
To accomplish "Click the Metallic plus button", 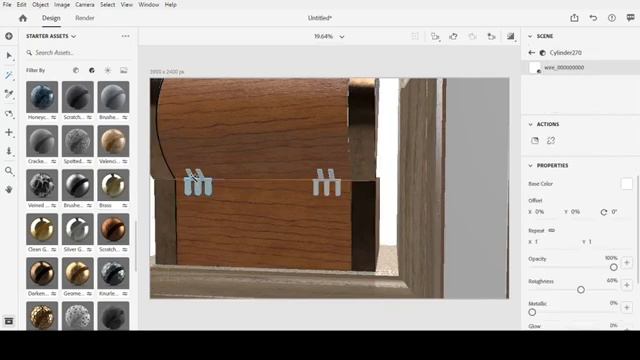I will click(x=627, y=307).
